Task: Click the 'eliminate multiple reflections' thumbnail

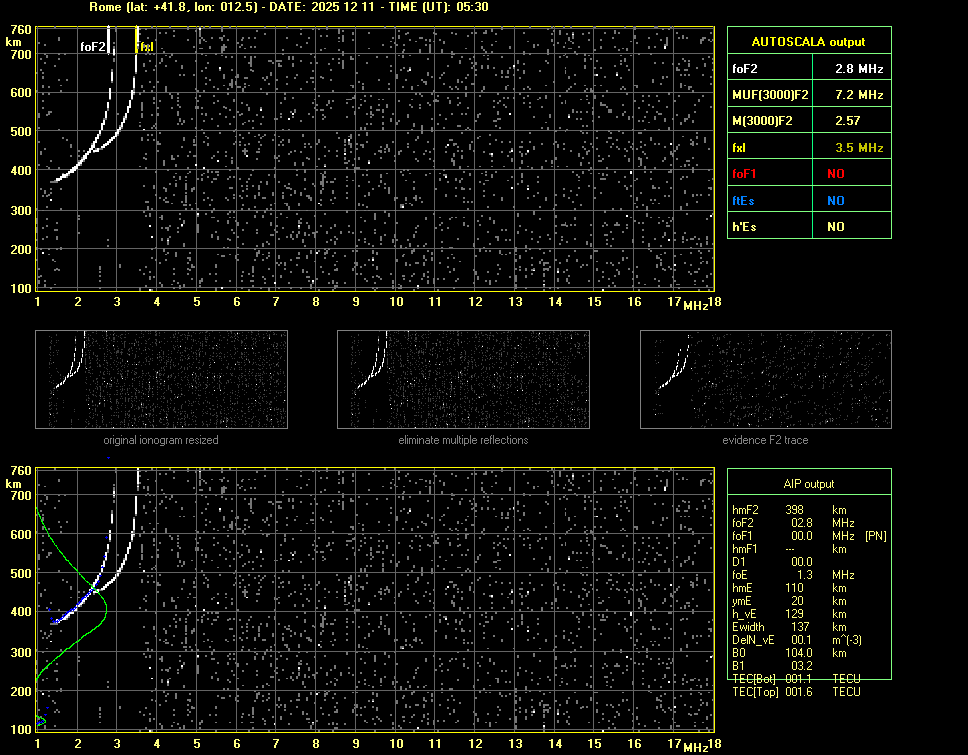Action: pyautogui.click(x=463, y=380)
